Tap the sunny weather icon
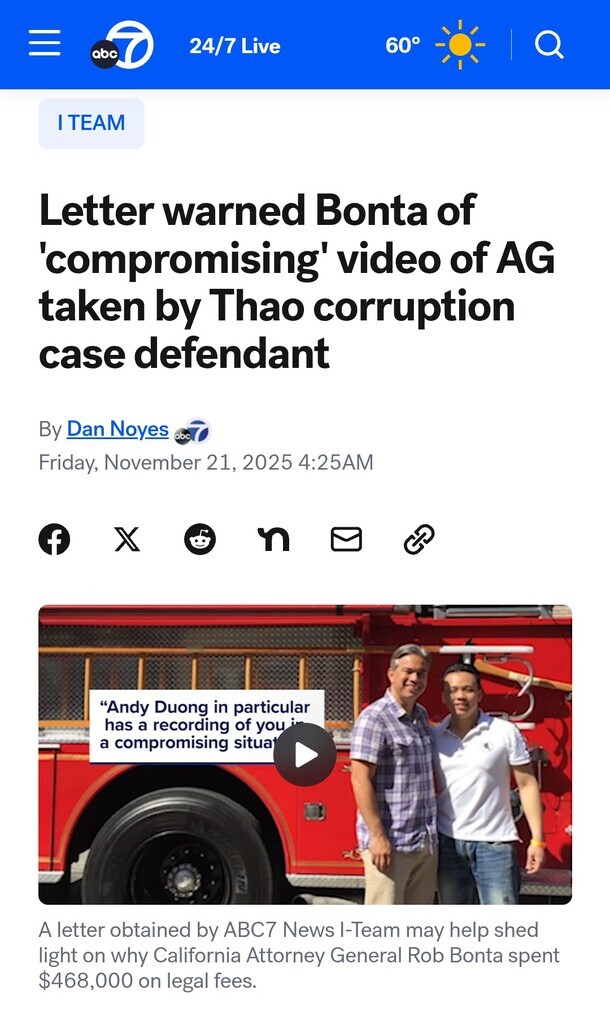610x1024 pixels. pos(460,44)
